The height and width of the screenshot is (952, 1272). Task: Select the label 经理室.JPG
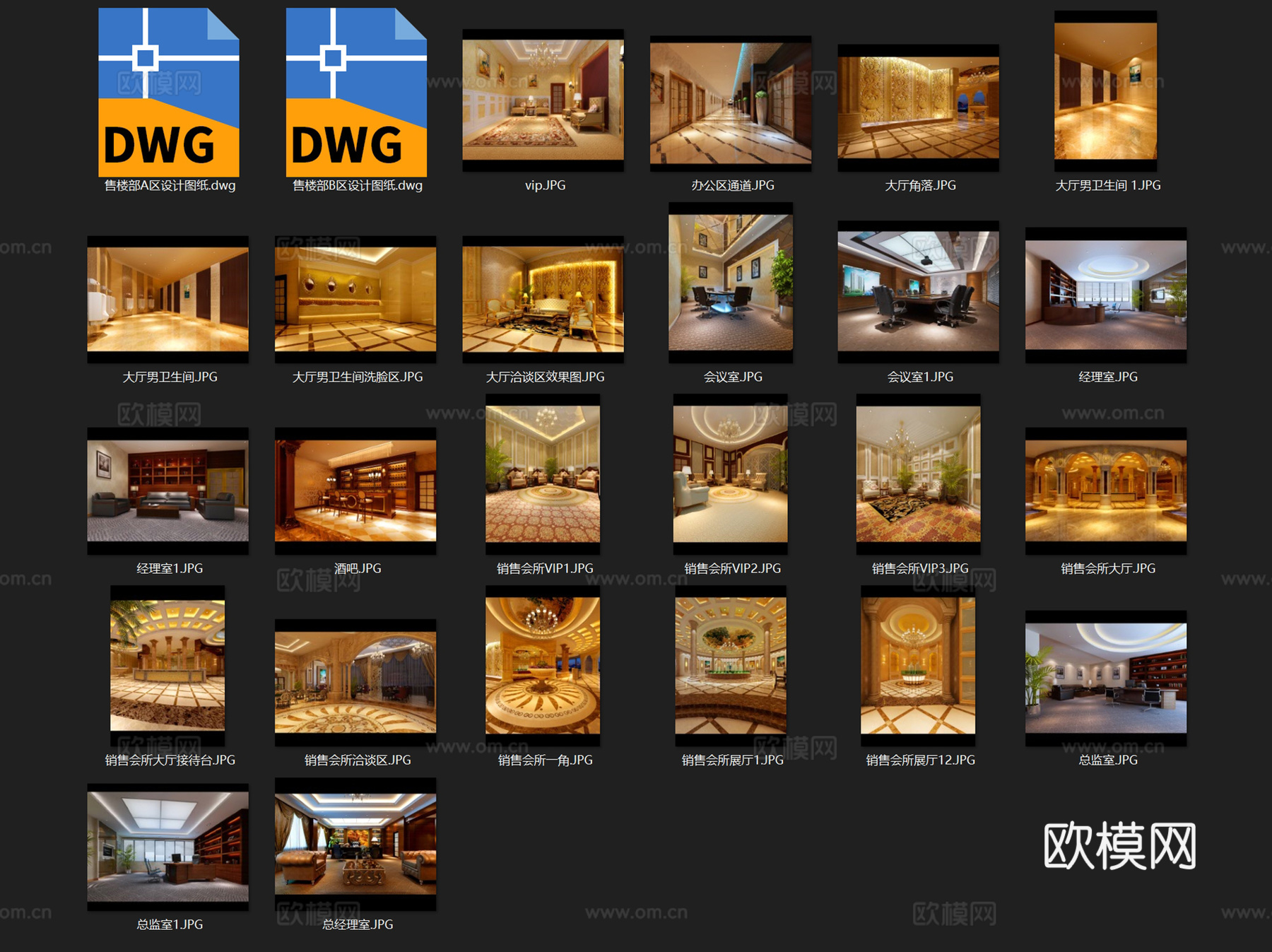pos(1108,377)
